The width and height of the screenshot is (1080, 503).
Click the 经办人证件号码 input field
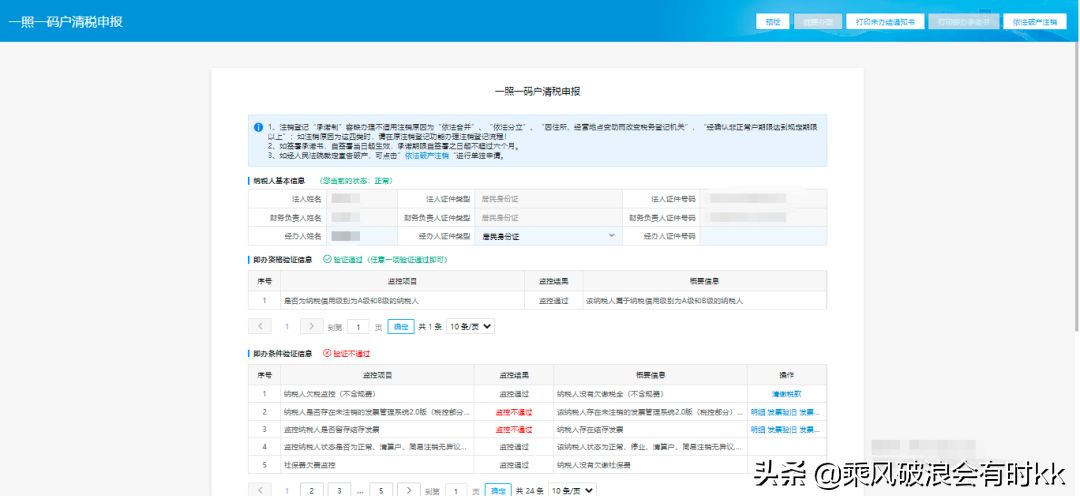click(763, 236)
